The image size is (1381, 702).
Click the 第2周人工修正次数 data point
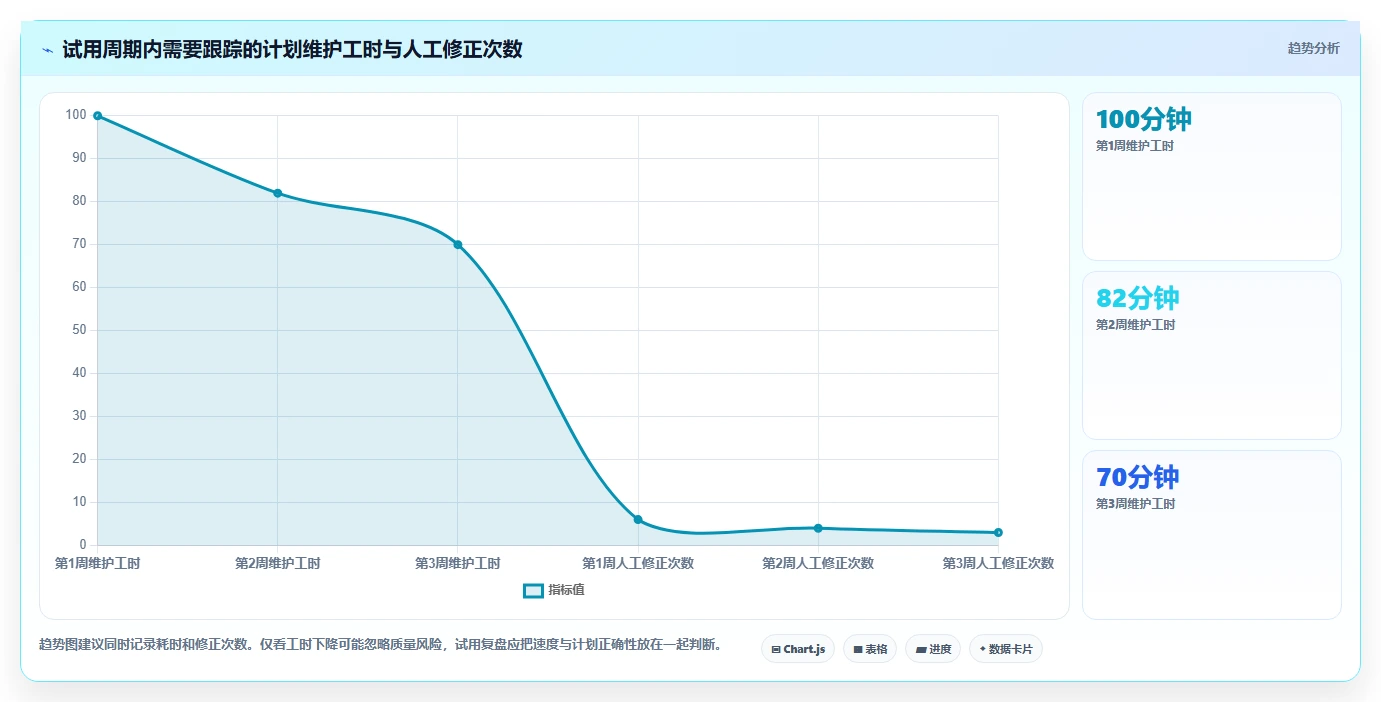coord(818,528)
